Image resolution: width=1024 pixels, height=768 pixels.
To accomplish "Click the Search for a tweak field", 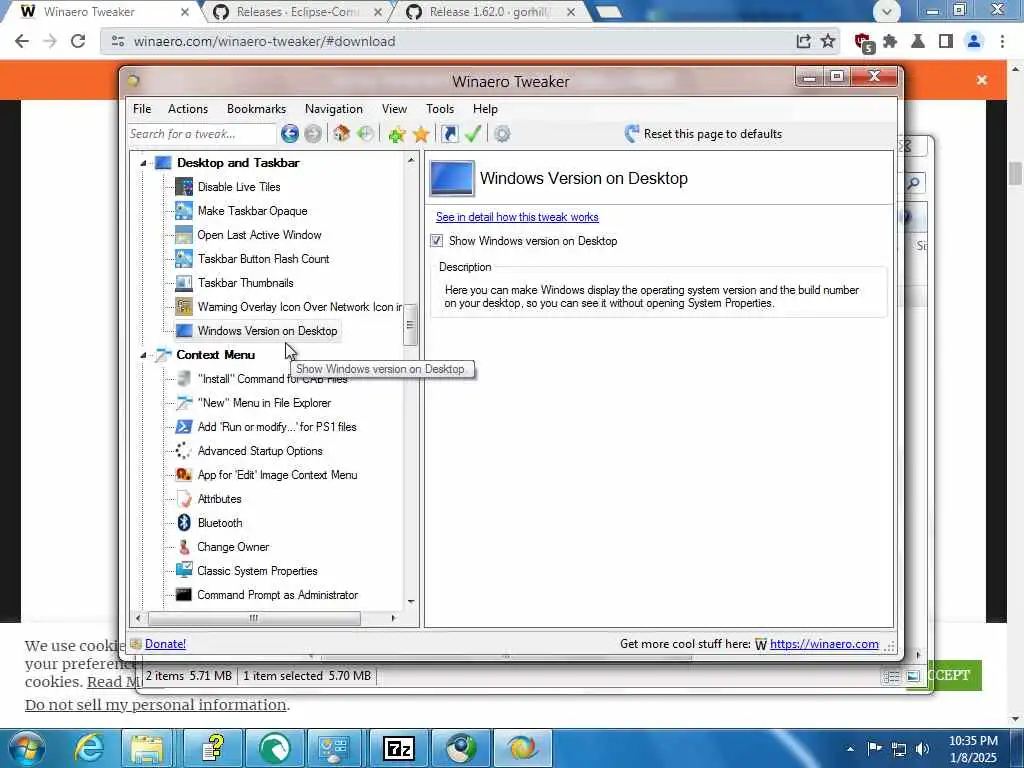I will pyautogui.click(x=201, y=134).
